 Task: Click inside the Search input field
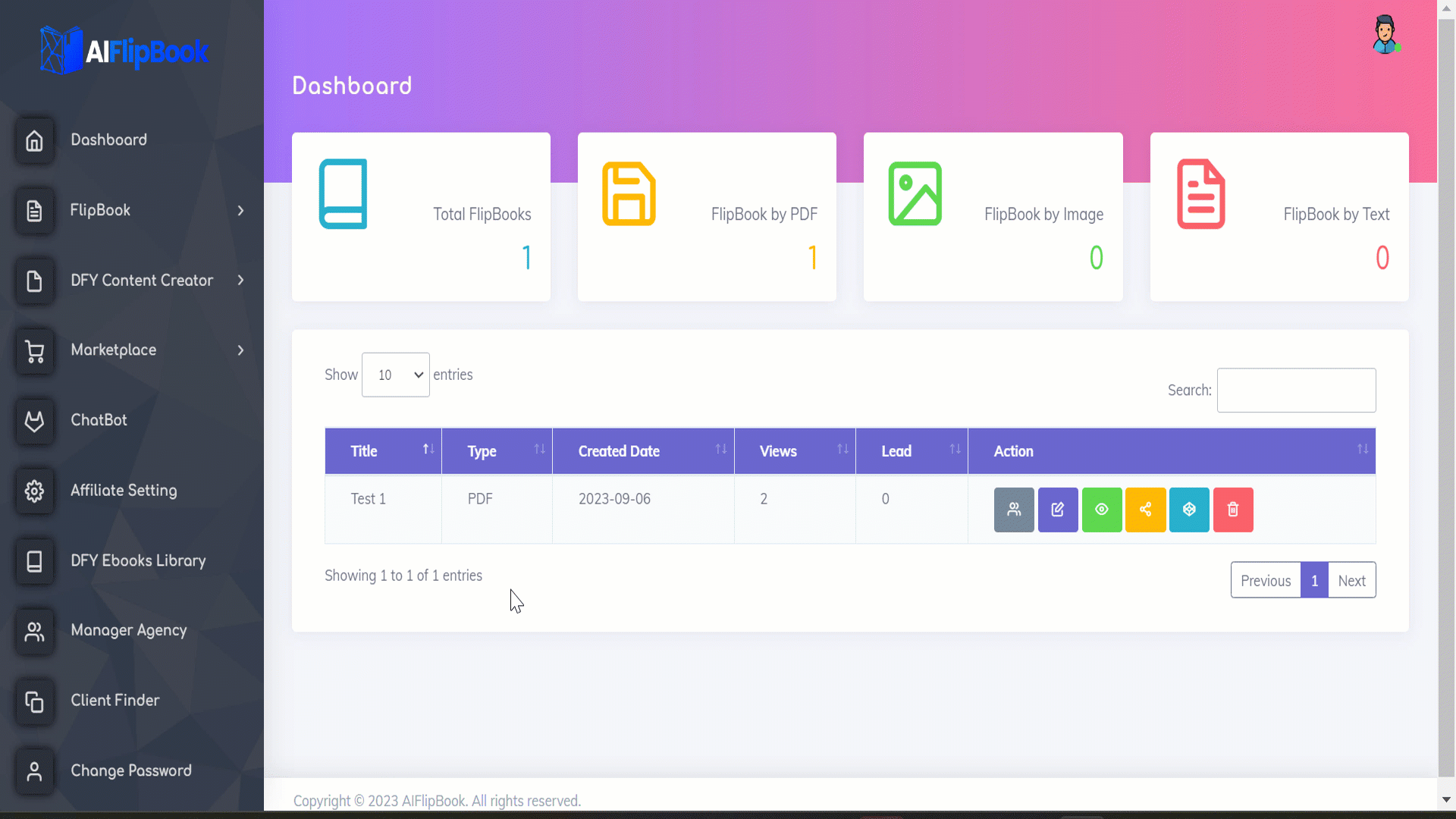(1296, 391)
